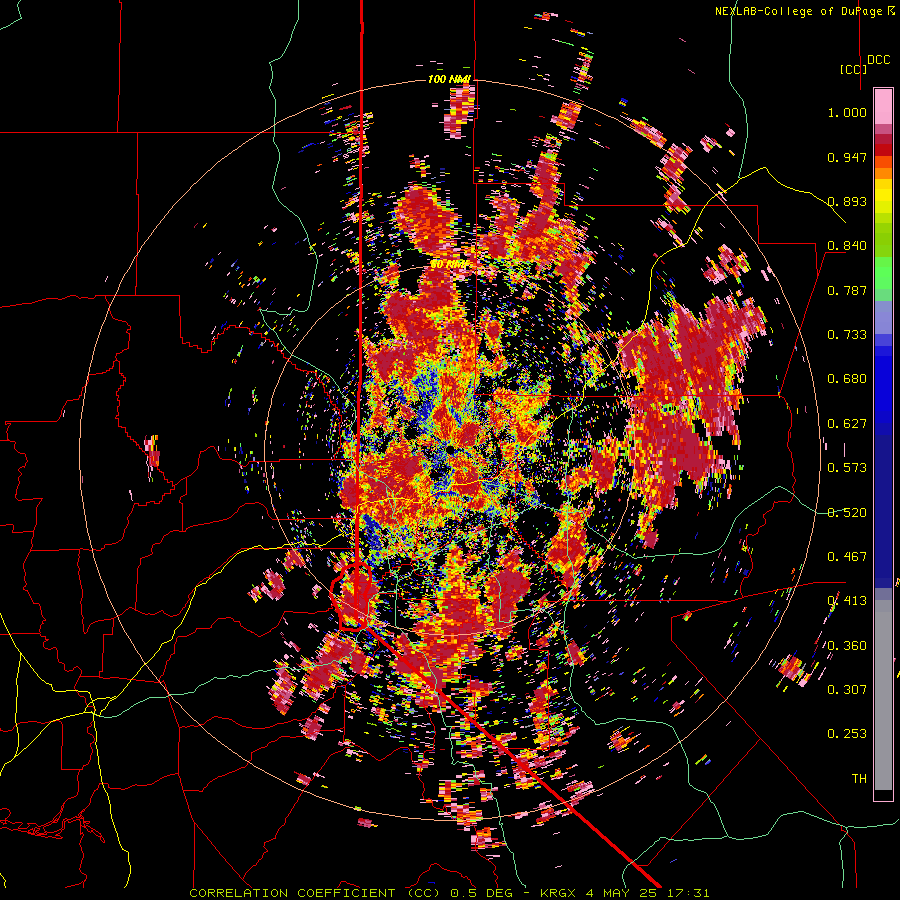Click the NEXLAB-College of DuPage credit text
The image size is (900, 900).
[798, 11]
